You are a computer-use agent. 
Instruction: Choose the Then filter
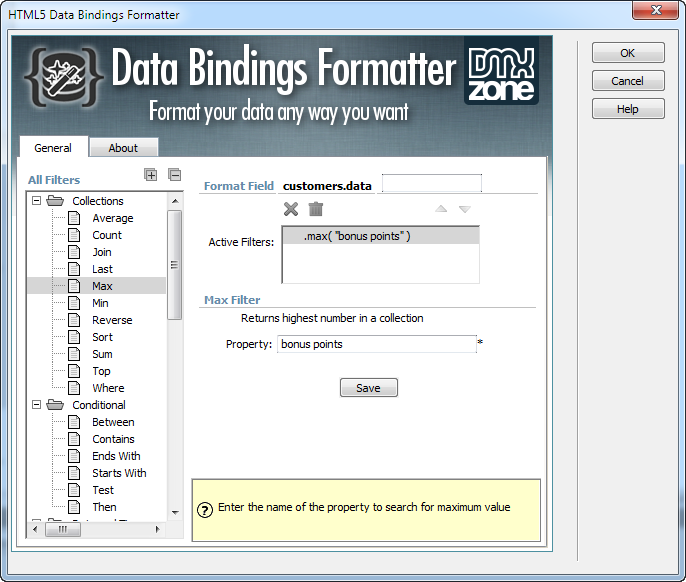pyautogui.click(x=105, y=507)
